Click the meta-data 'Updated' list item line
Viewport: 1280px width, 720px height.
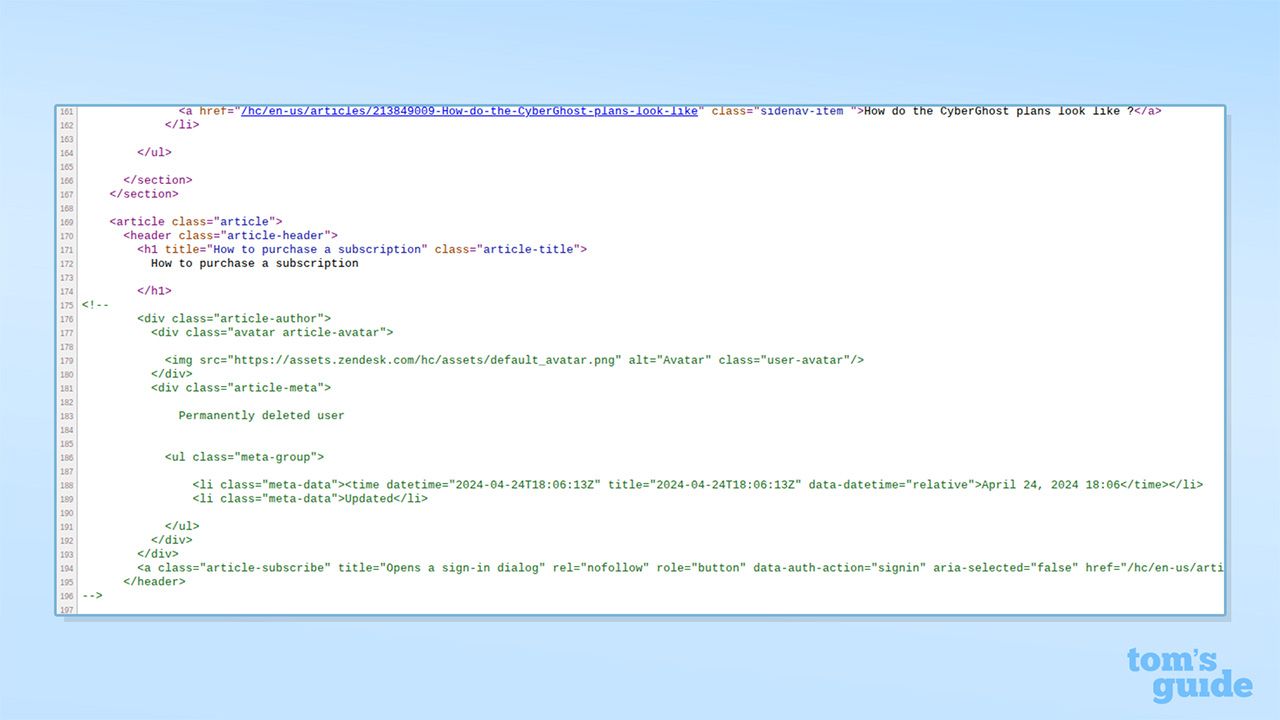coord(310,499)
